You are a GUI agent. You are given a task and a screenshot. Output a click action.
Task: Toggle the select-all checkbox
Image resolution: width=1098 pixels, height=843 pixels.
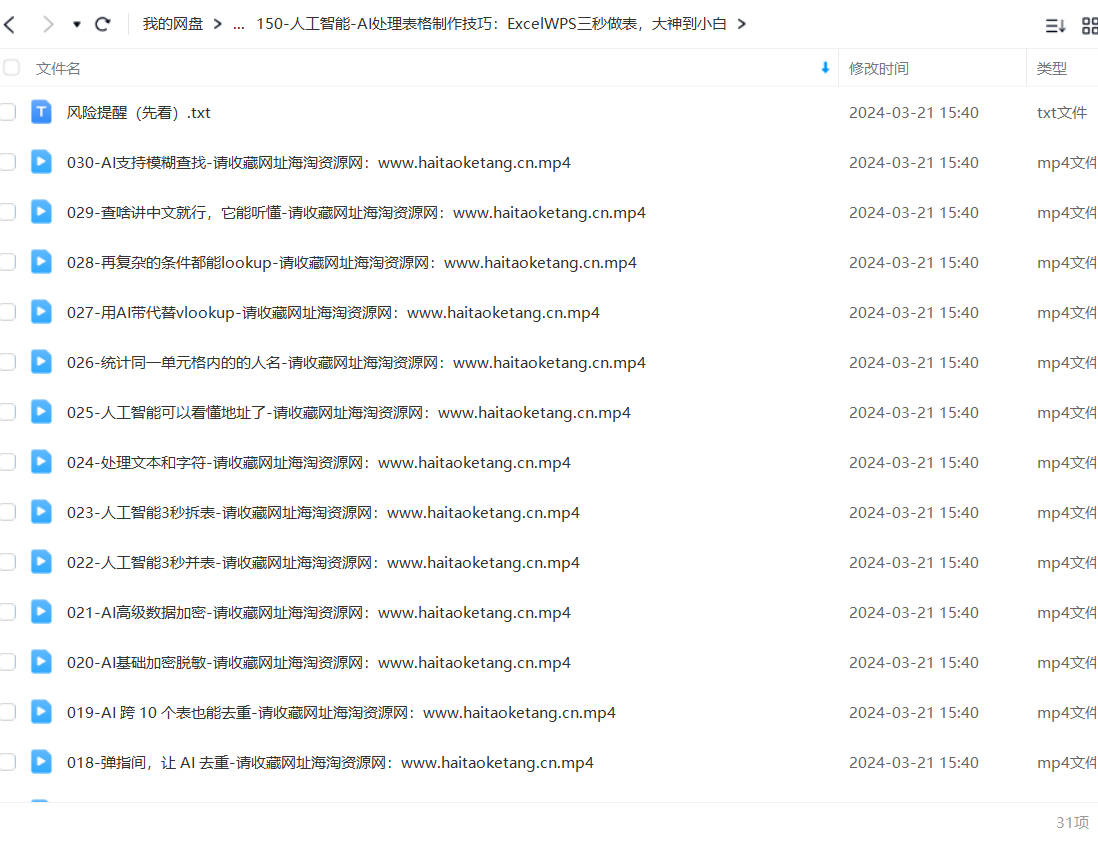point(11,68)
